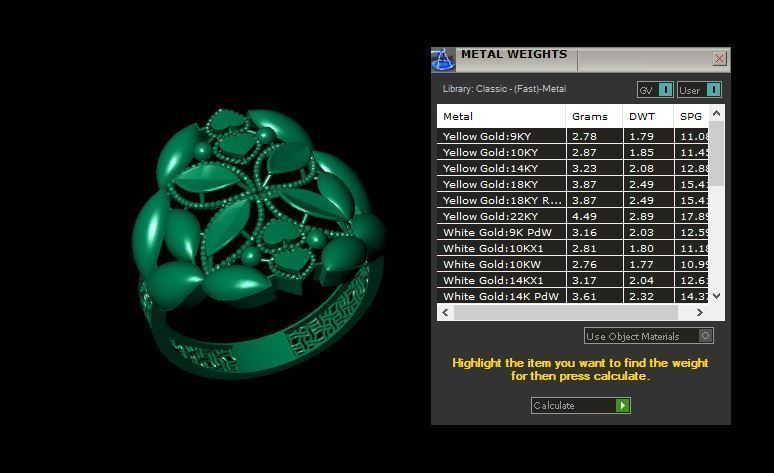Click the table's scroll up arrow

(x=717, y=114)
